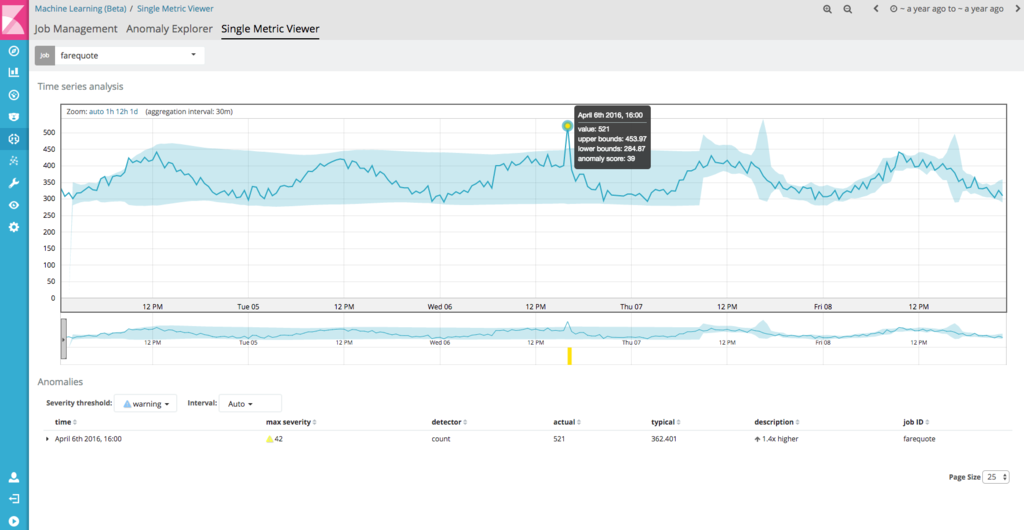Move time range backward with left arrow
This screenshot has width=1024, height=530.
pyautogui.click(x=876, y=9)
